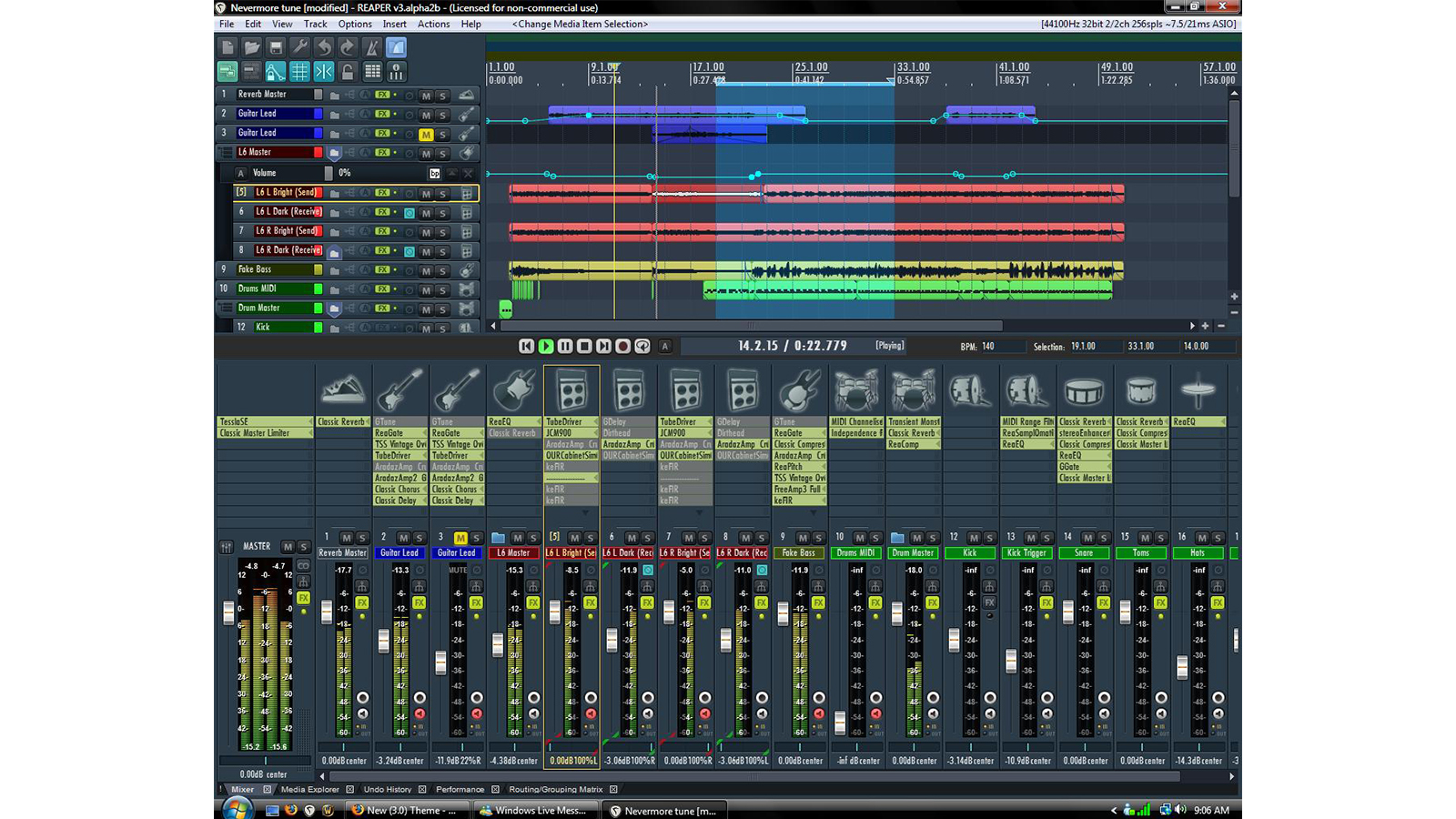Click the New Project toolbar icon
The height and width of the screenshot is (819, 1456).
(227, 47)
